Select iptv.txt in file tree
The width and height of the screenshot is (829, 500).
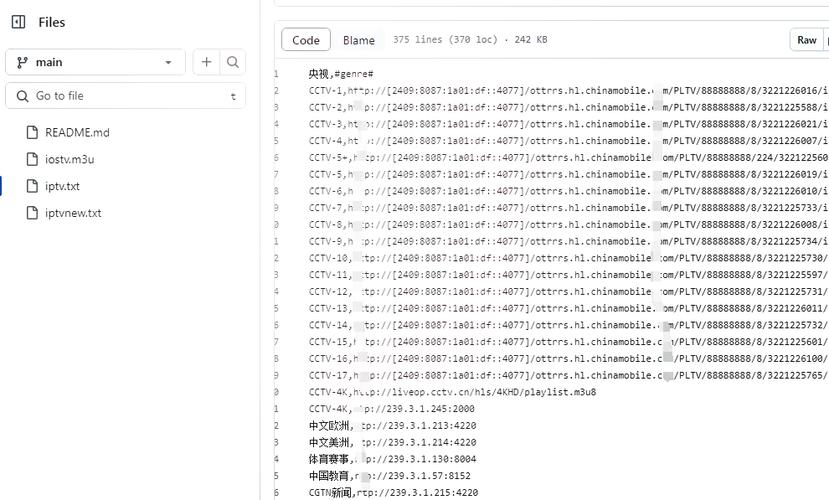[x=62, y=186]
